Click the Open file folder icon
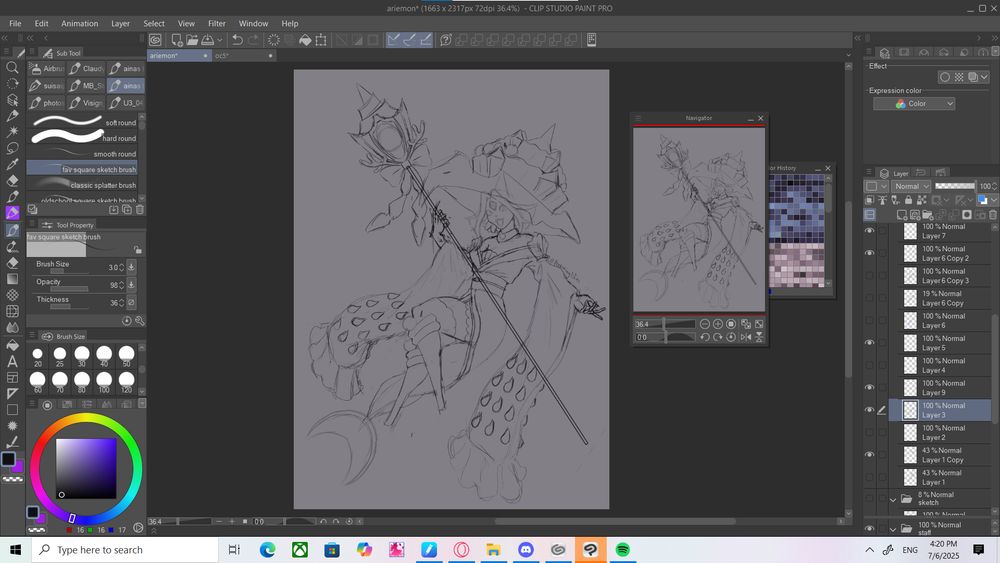This screenshot has width=1000, height=563. (x=194, y=40)
